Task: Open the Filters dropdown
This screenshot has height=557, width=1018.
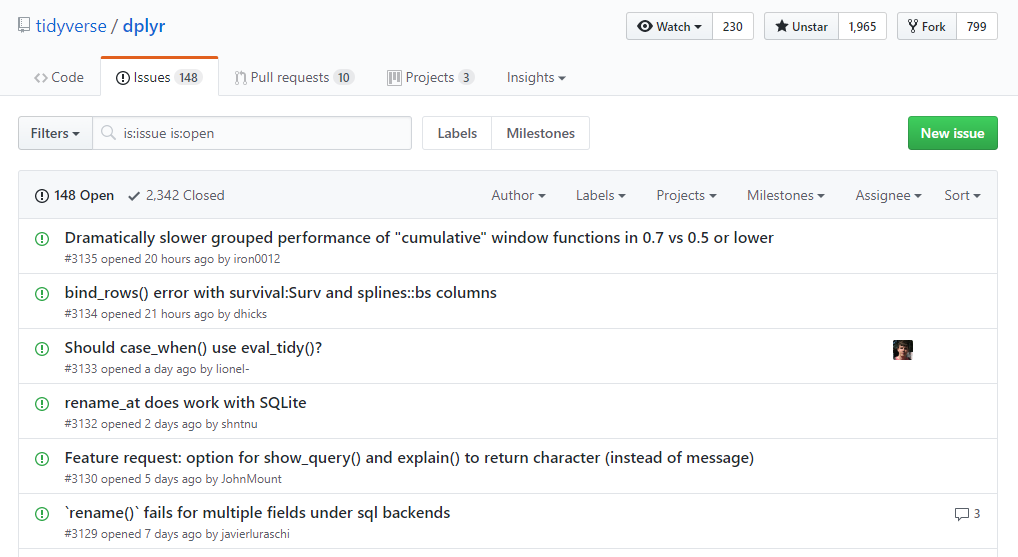Action: pos(55,133)
